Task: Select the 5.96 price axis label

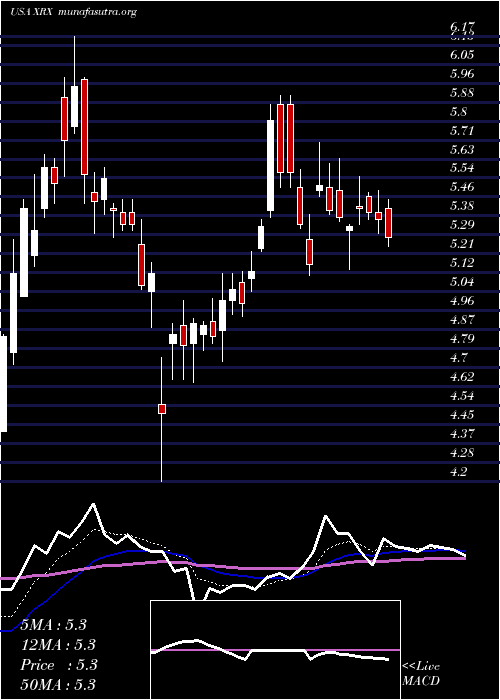Action: click(x=462, y=74)
